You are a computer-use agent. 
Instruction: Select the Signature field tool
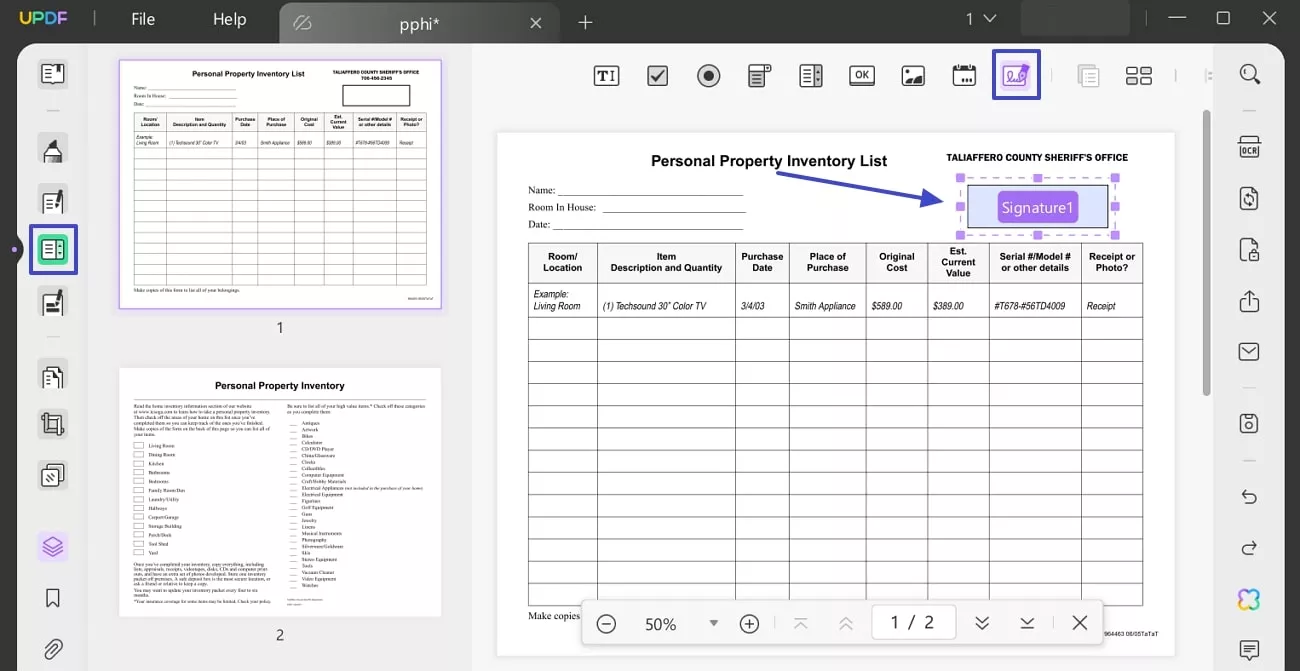(x=1016, y=74)
